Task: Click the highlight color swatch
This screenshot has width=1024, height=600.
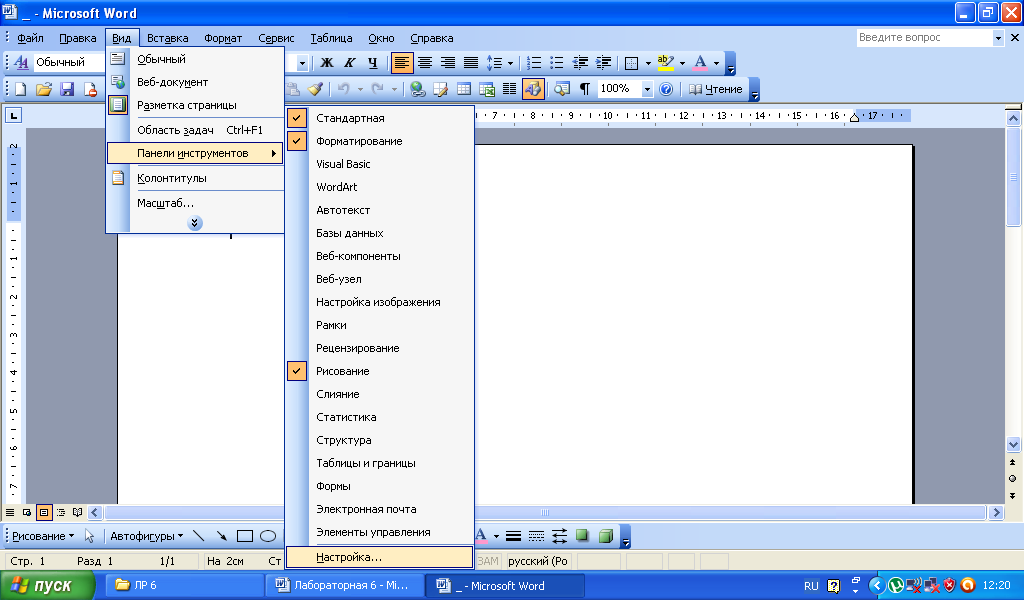Action: (665, 63)
